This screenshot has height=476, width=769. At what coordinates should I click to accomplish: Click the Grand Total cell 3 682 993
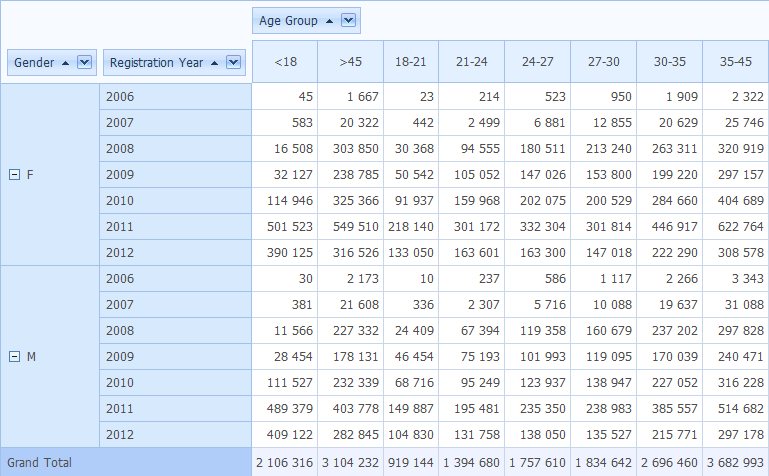coord(736,462)
